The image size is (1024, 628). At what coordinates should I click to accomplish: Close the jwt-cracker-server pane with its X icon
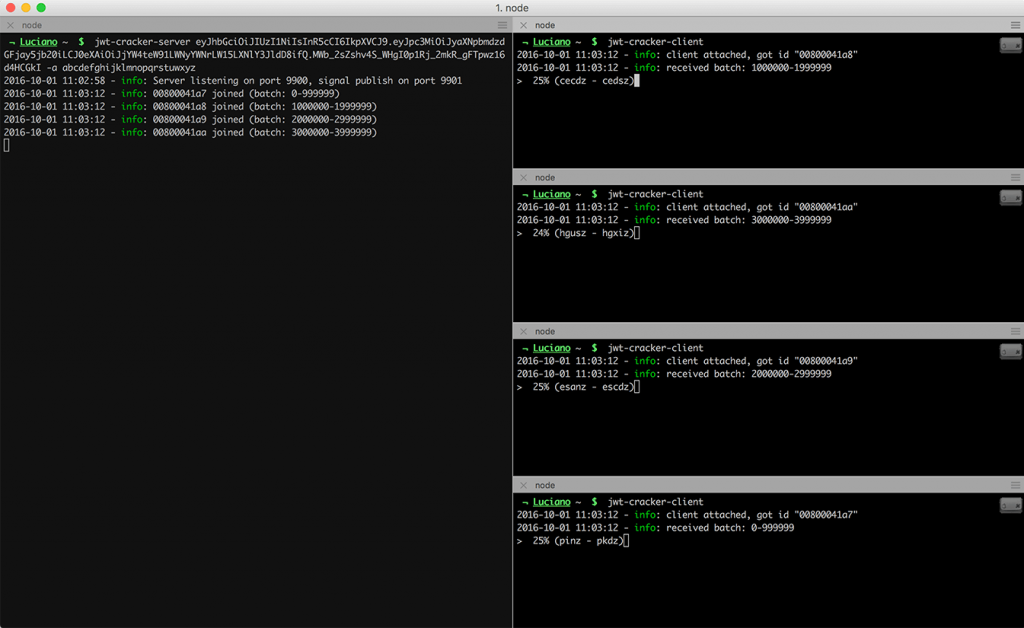click(10, 25)
